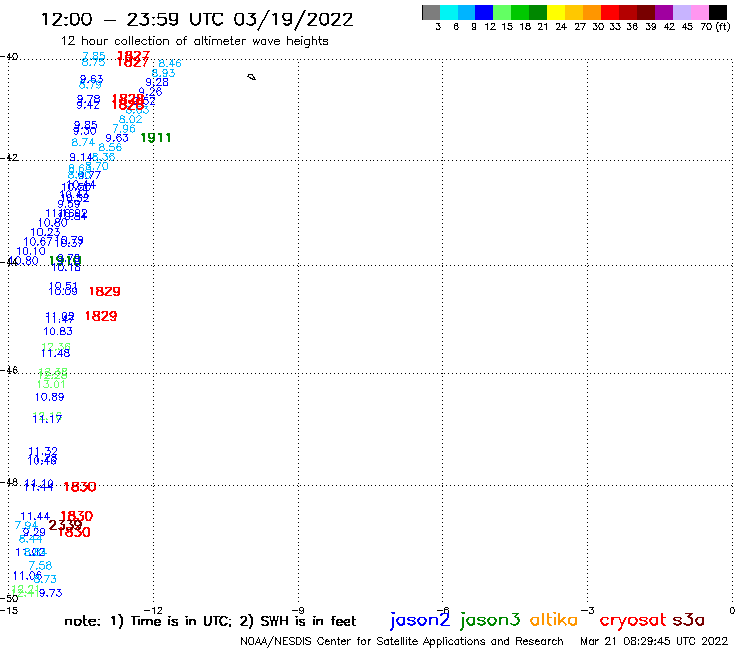Click the jason3 satellite legend label
Screen dimensions: 740x650
490,620
